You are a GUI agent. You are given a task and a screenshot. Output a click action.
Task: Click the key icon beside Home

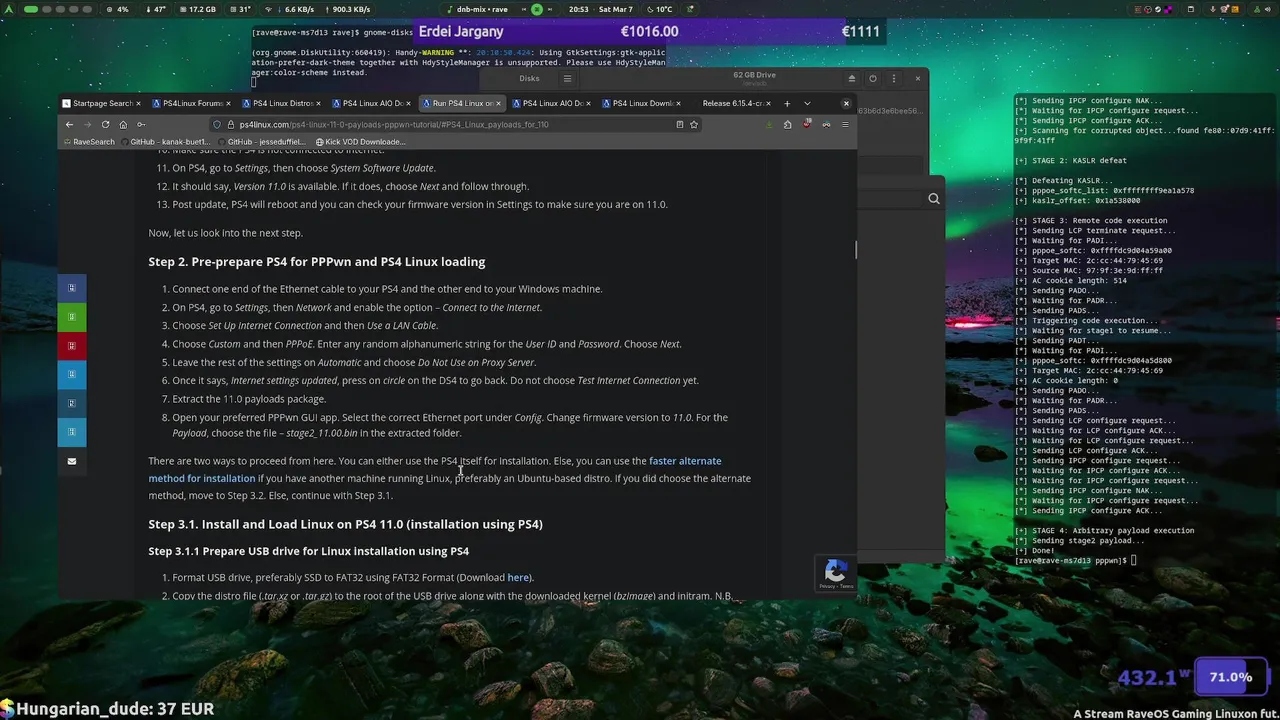click(141, 124)
